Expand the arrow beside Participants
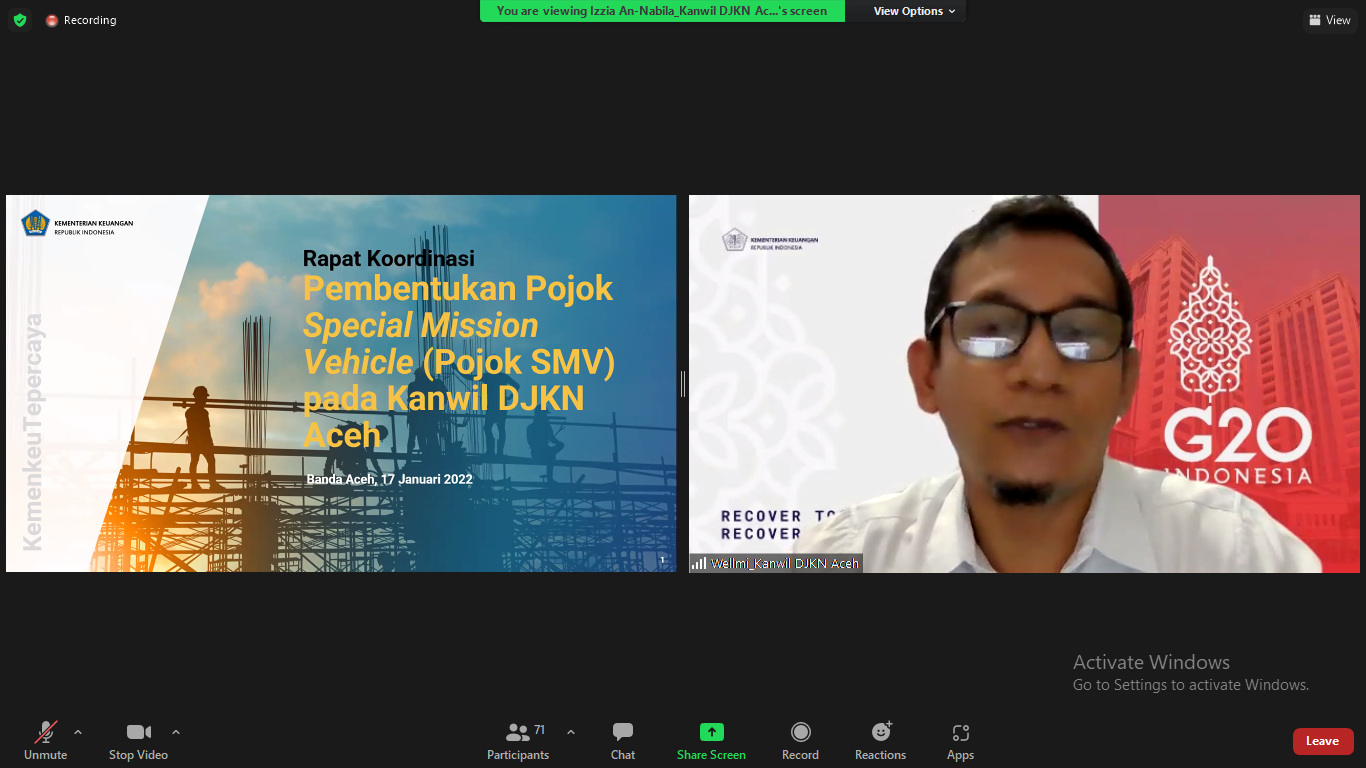This screenshot has width=1366, height=768. tap(571, 732)
